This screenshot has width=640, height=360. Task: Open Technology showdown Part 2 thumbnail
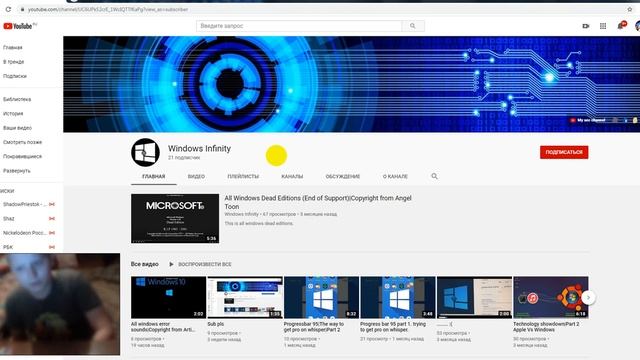pyautogui.click(x=551, y=298)
